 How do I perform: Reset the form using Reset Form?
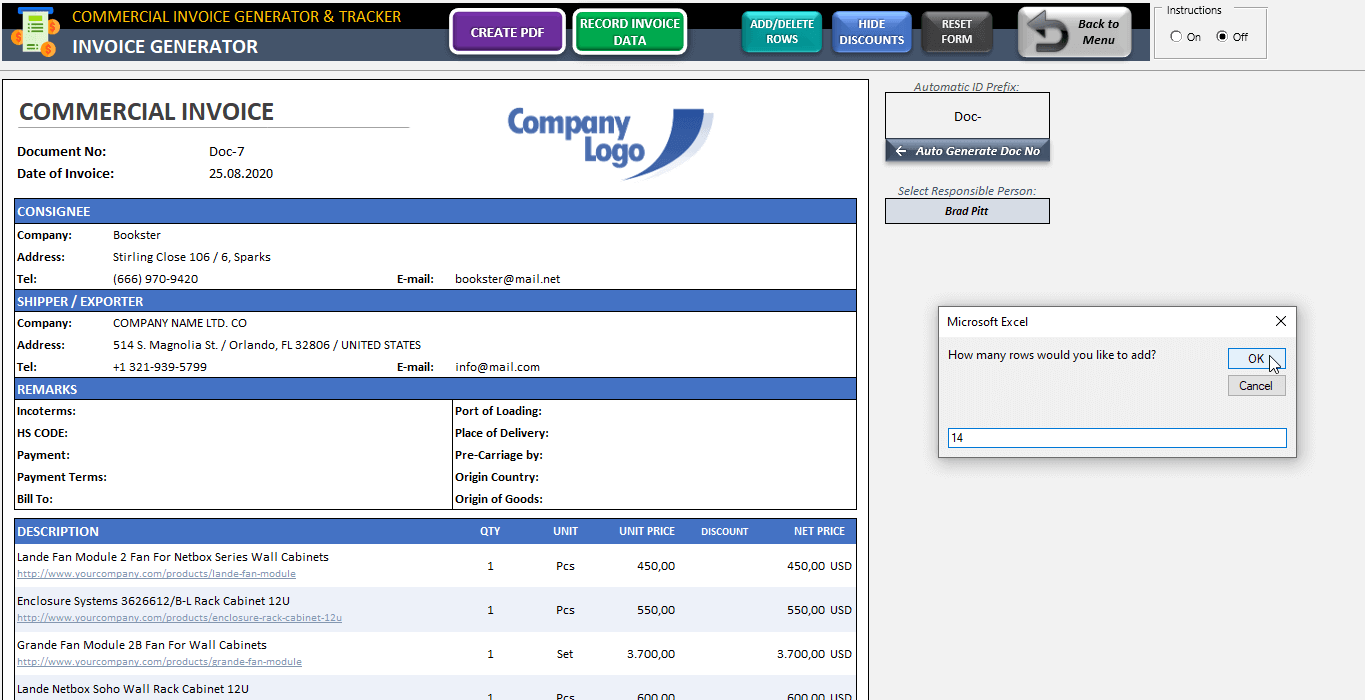point(956,32)
